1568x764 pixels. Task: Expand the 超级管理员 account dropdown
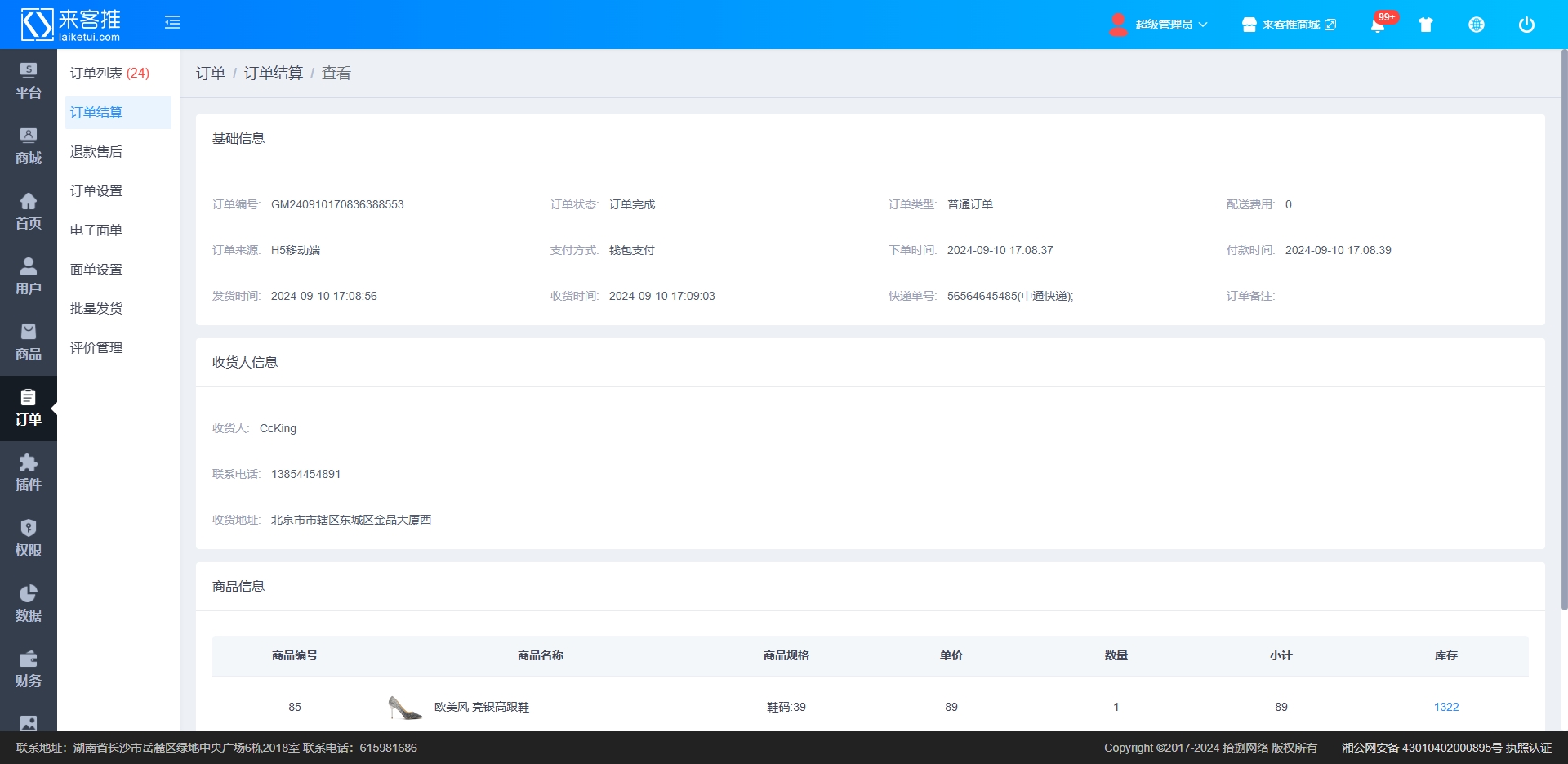1160,25
